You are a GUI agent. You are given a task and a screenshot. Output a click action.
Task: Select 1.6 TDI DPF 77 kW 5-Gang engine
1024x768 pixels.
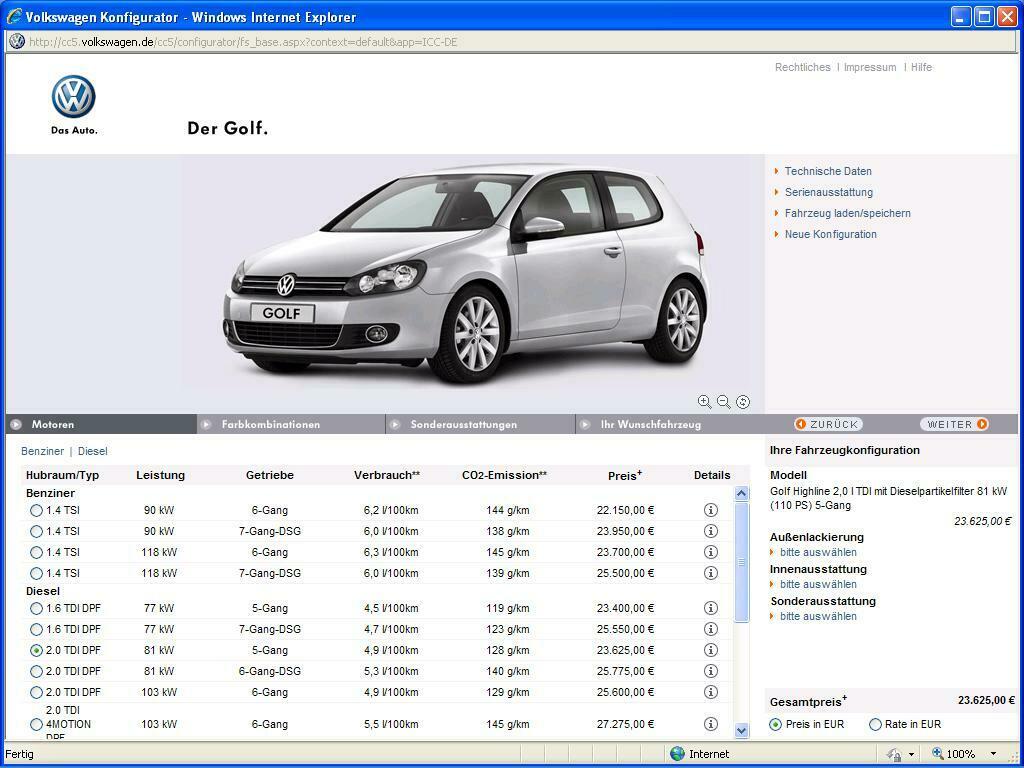pos(37,608)
